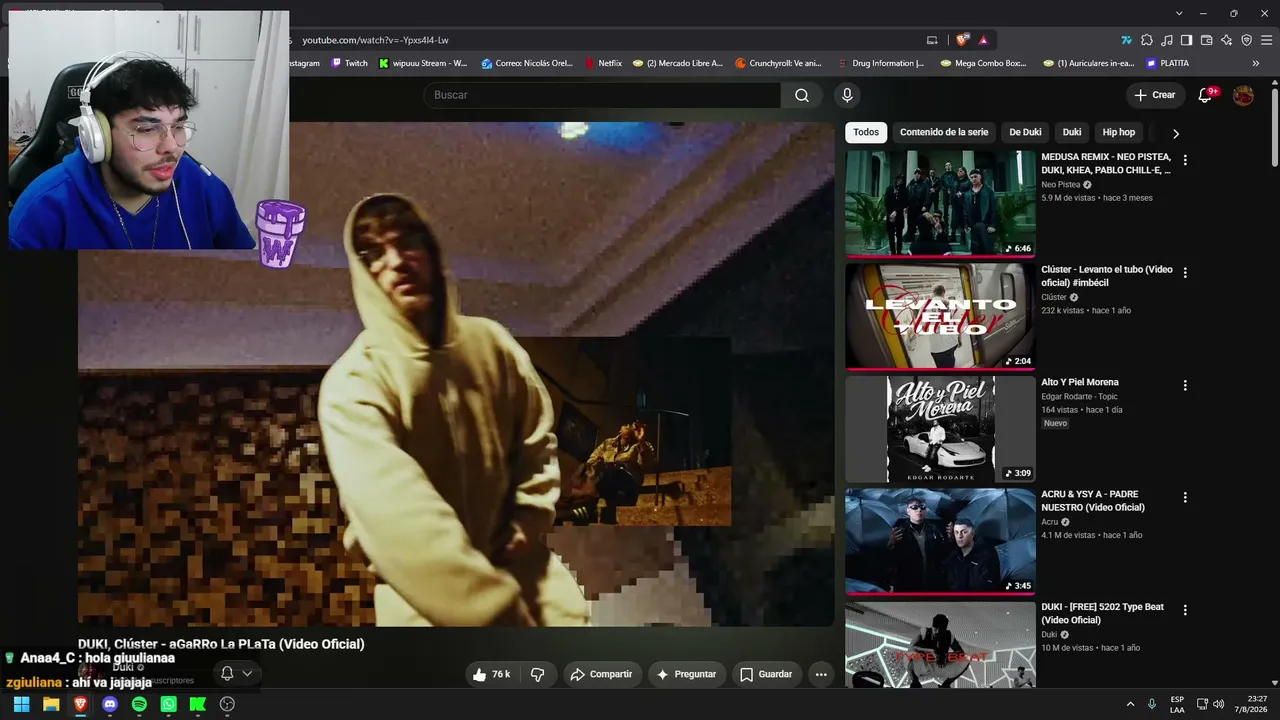Open the Mega Combo Box bookmark

coord(983,63)
